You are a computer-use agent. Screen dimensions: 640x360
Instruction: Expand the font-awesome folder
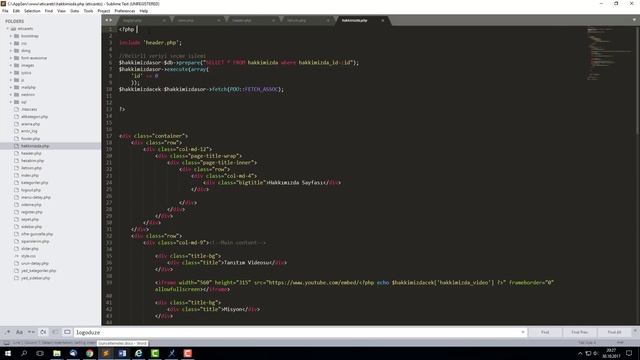coord(11,58)
